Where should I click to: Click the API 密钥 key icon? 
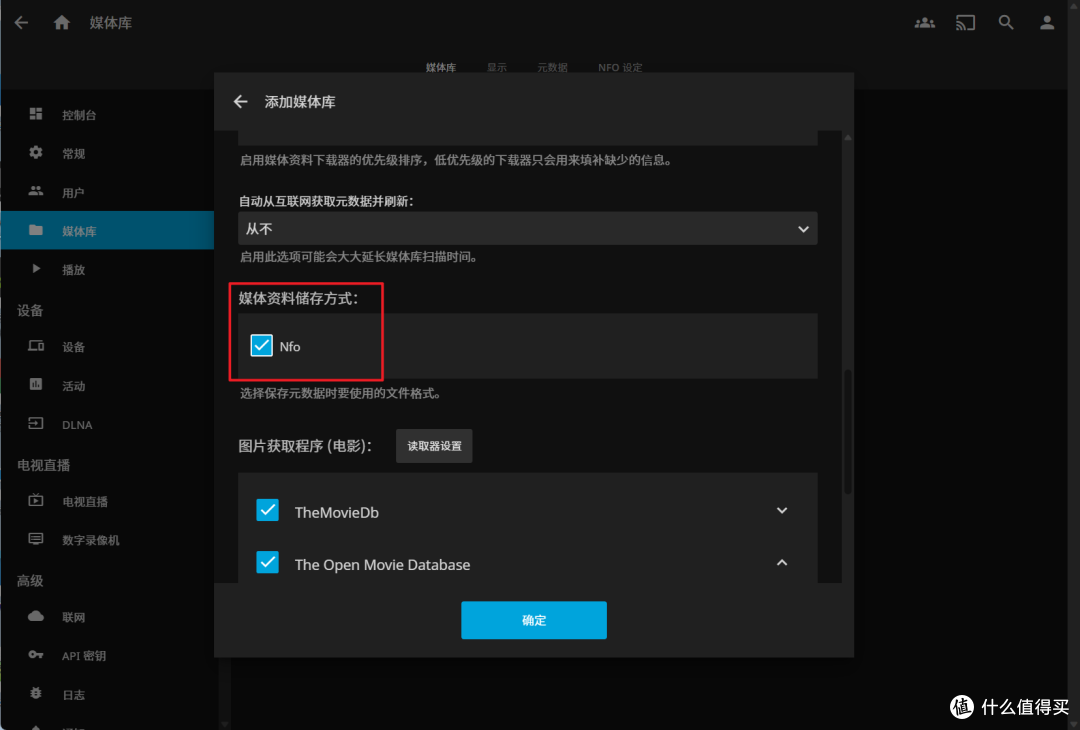point(36,655)
